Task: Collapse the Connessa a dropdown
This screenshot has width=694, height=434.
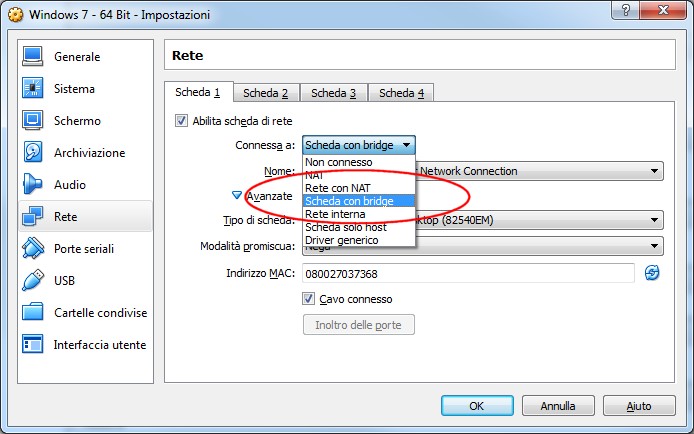Action: [359, 145]
